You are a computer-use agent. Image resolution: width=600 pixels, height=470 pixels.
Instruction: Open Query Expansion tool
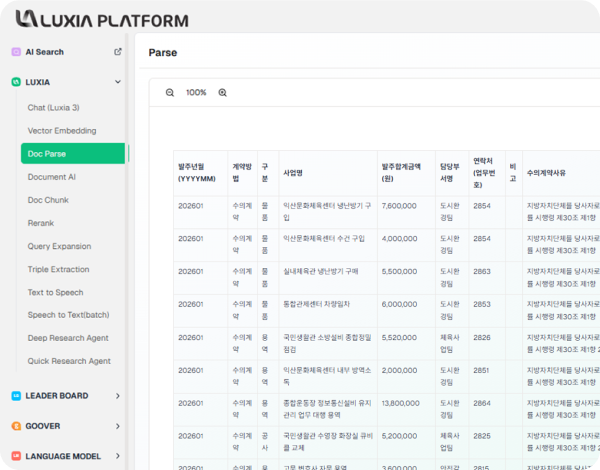click(x=59, y=246)
